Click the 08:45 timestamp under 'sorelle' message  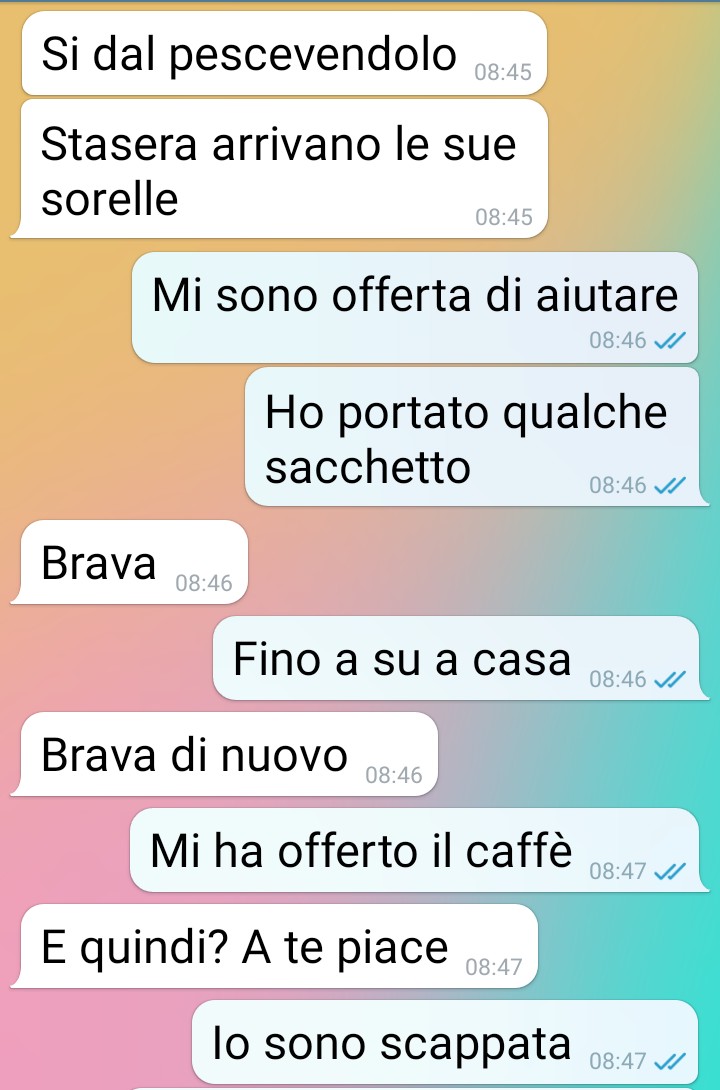[x=504, y=217]
